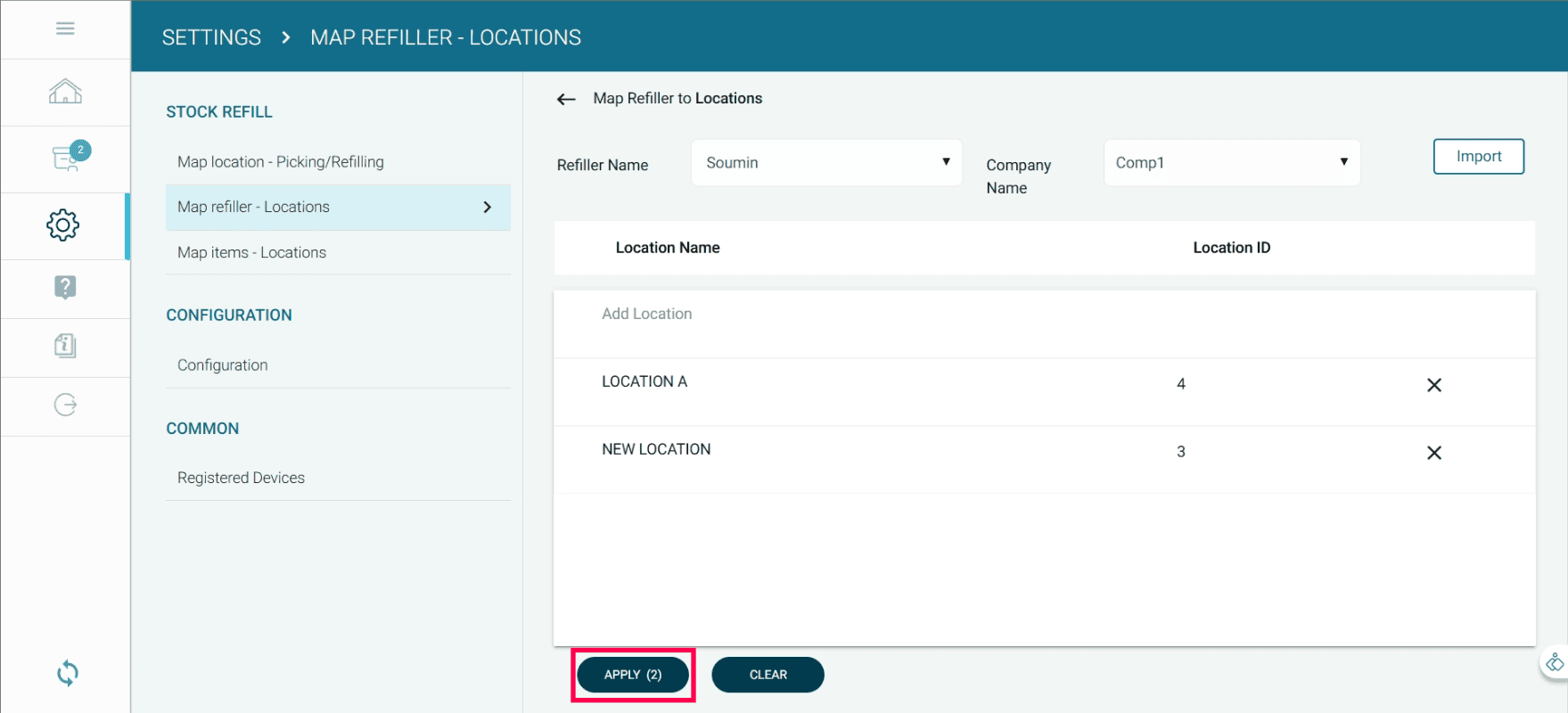Open the Help question mark icon
Viewport: 1568px width, 713px height.
[65, 287]
